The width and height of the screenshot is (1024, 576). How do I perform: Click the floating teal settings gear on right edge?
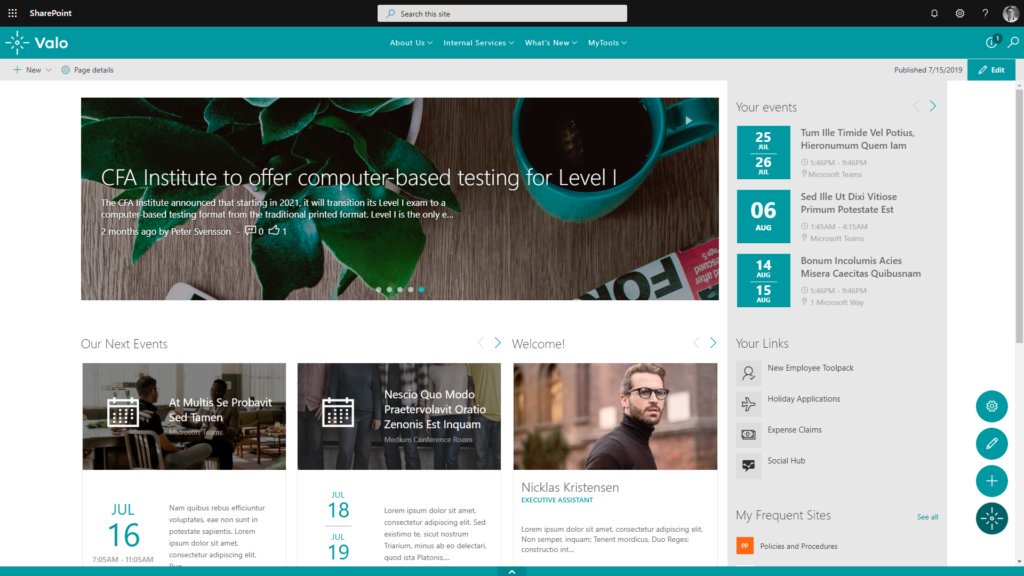click(991, 407)
